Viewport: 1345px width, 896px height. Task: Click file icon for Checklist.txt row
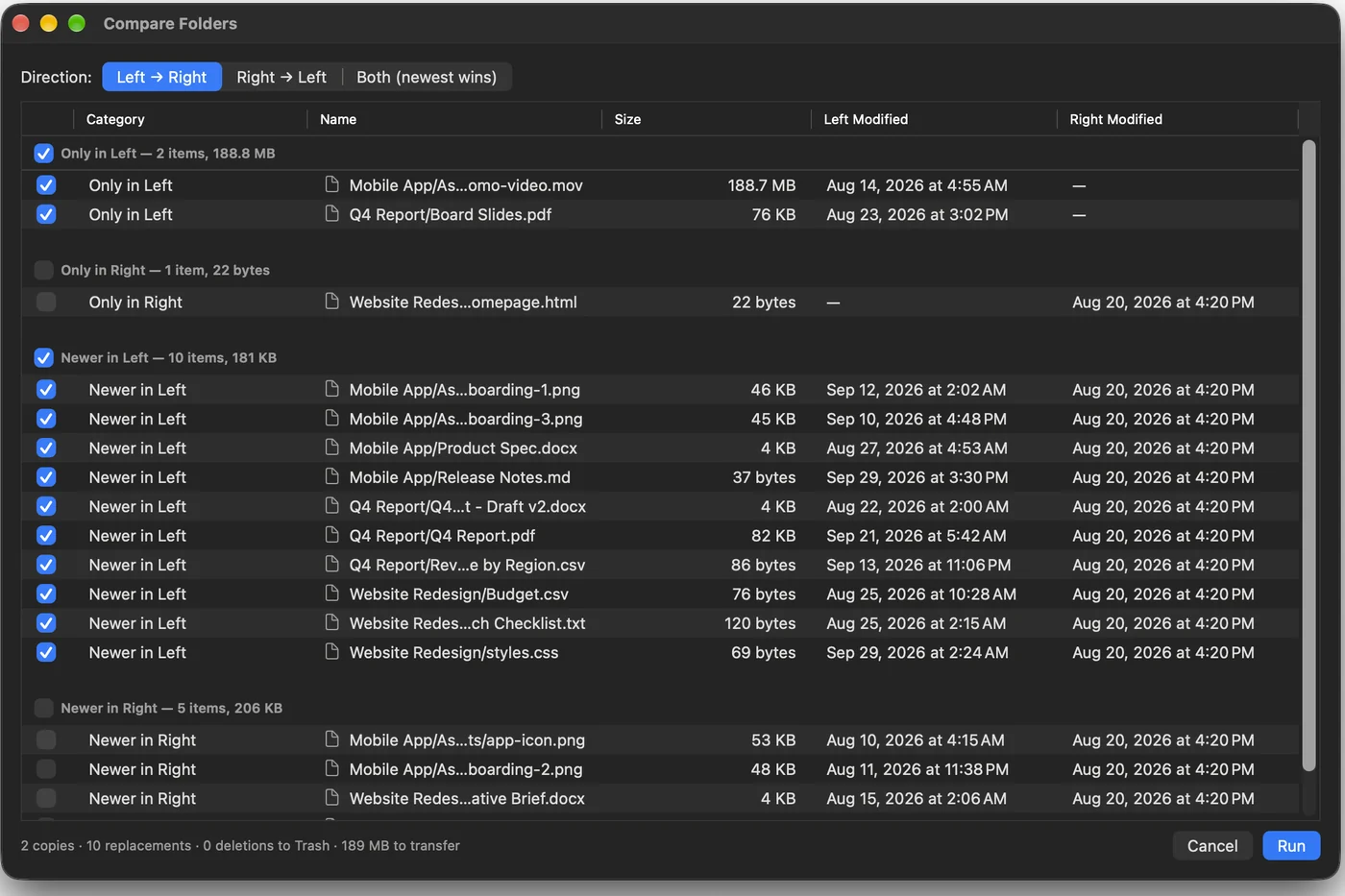click(332, 622)
